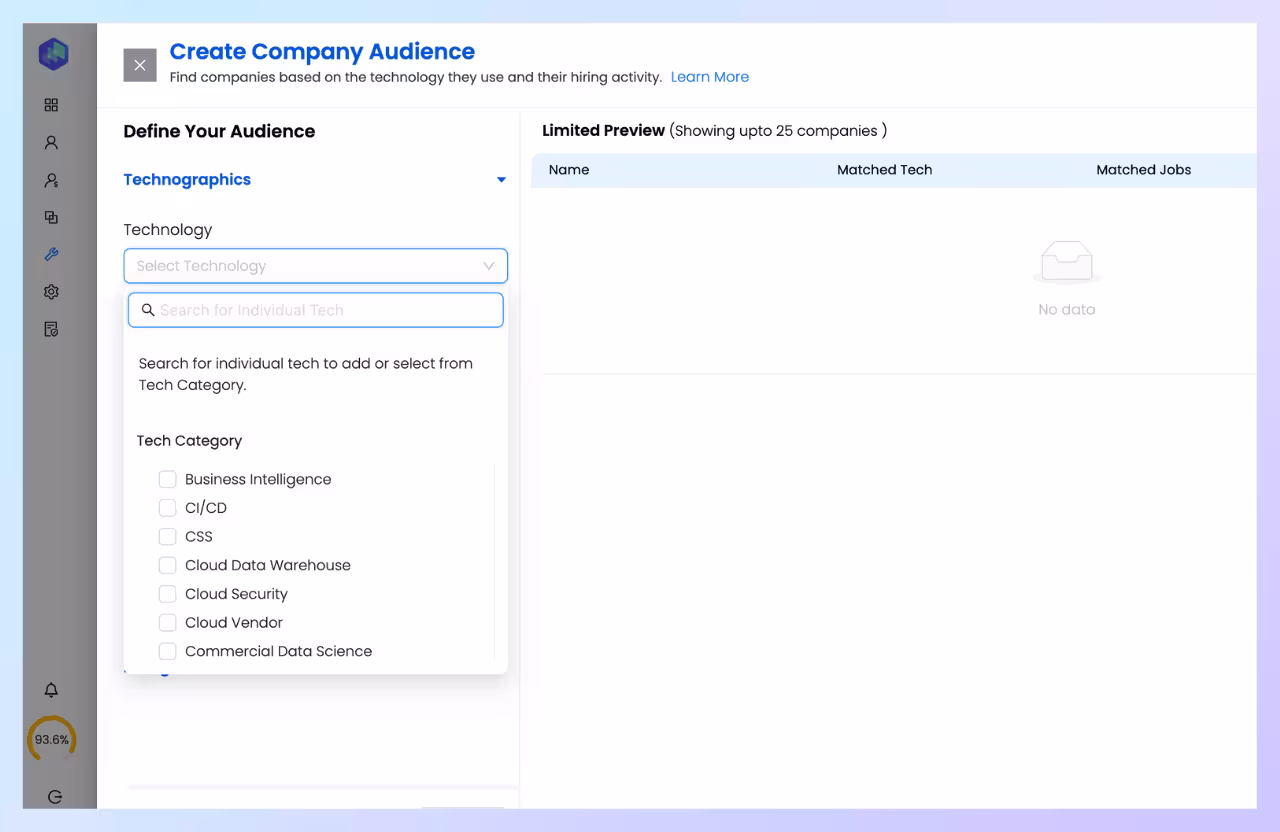Select the person profile icon in sidebar

pyautogui.click(x=51, y=142)
